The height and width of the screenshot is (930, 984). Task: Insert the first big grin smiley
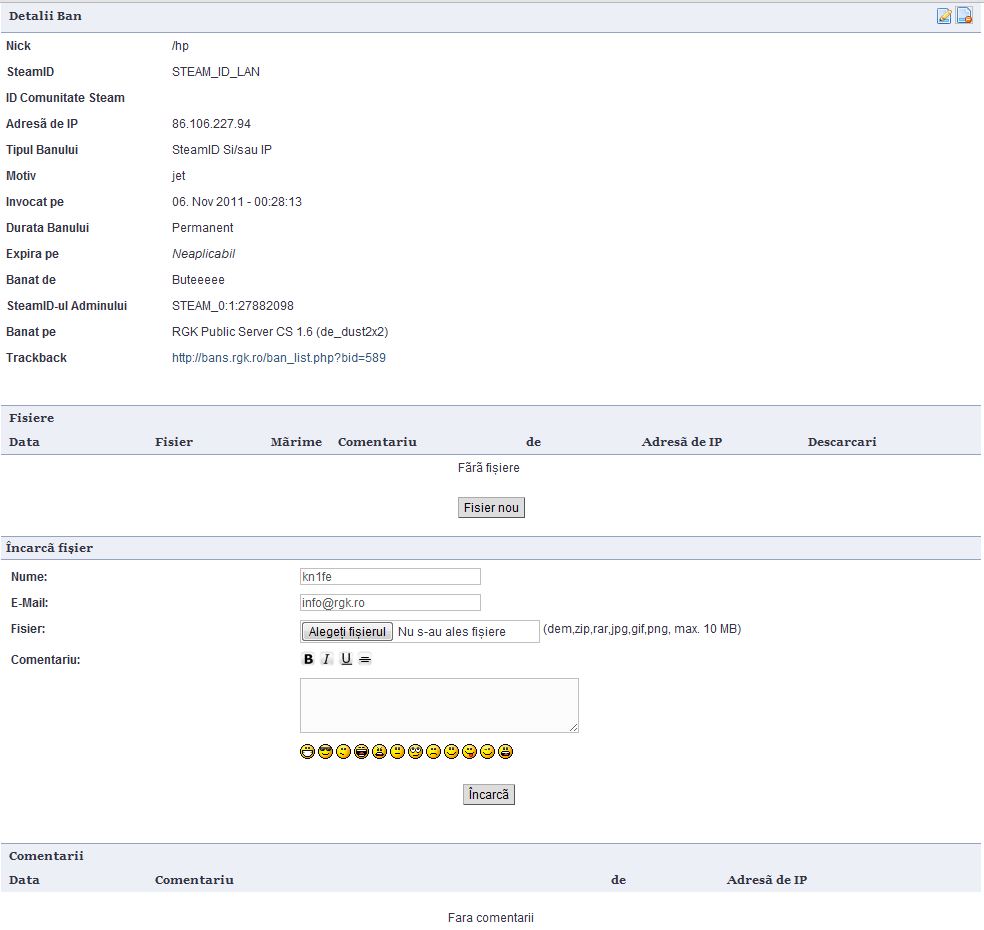(x=307, y=752)
